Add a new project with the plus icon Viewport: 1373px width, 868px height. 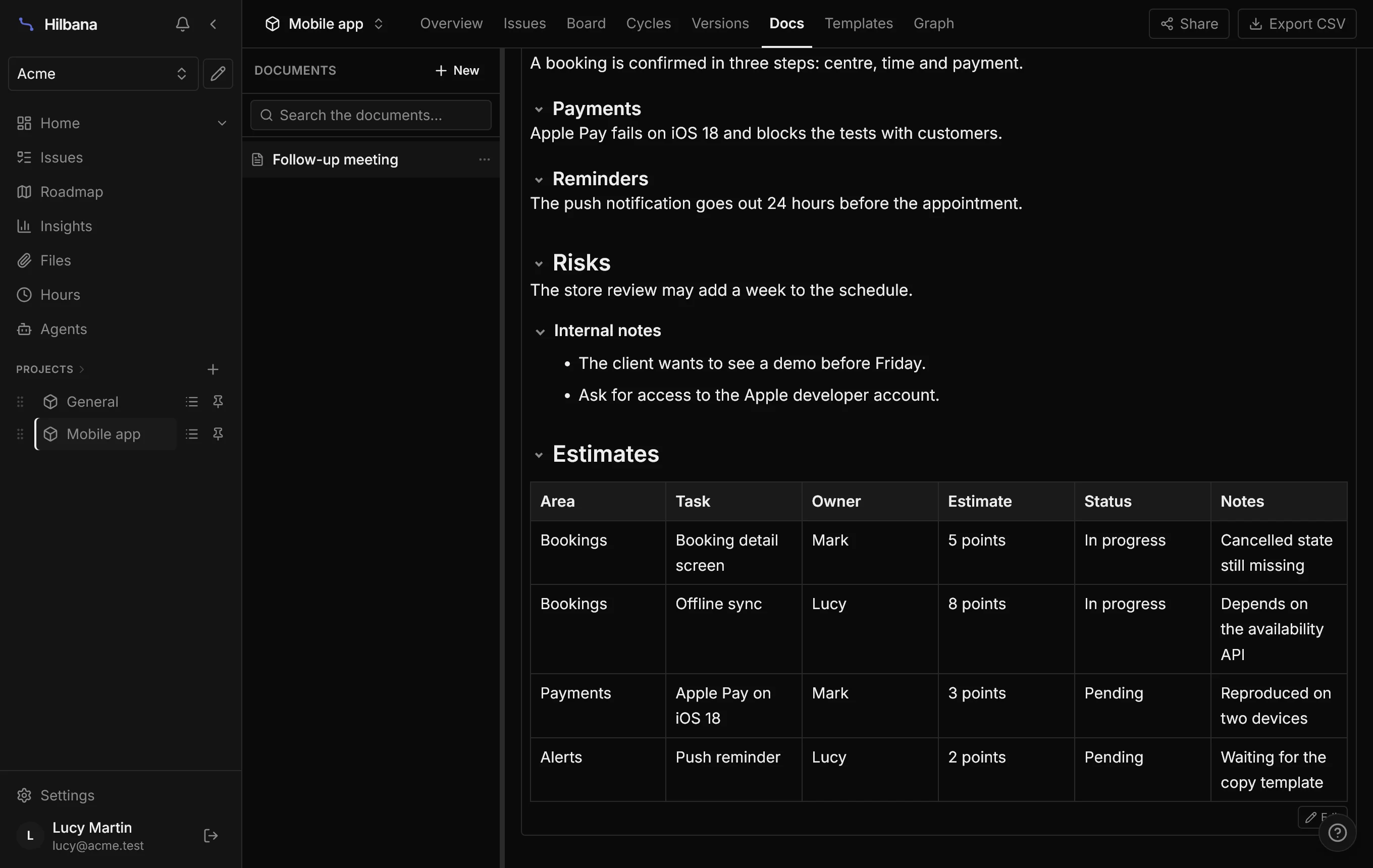coord(213,369)
